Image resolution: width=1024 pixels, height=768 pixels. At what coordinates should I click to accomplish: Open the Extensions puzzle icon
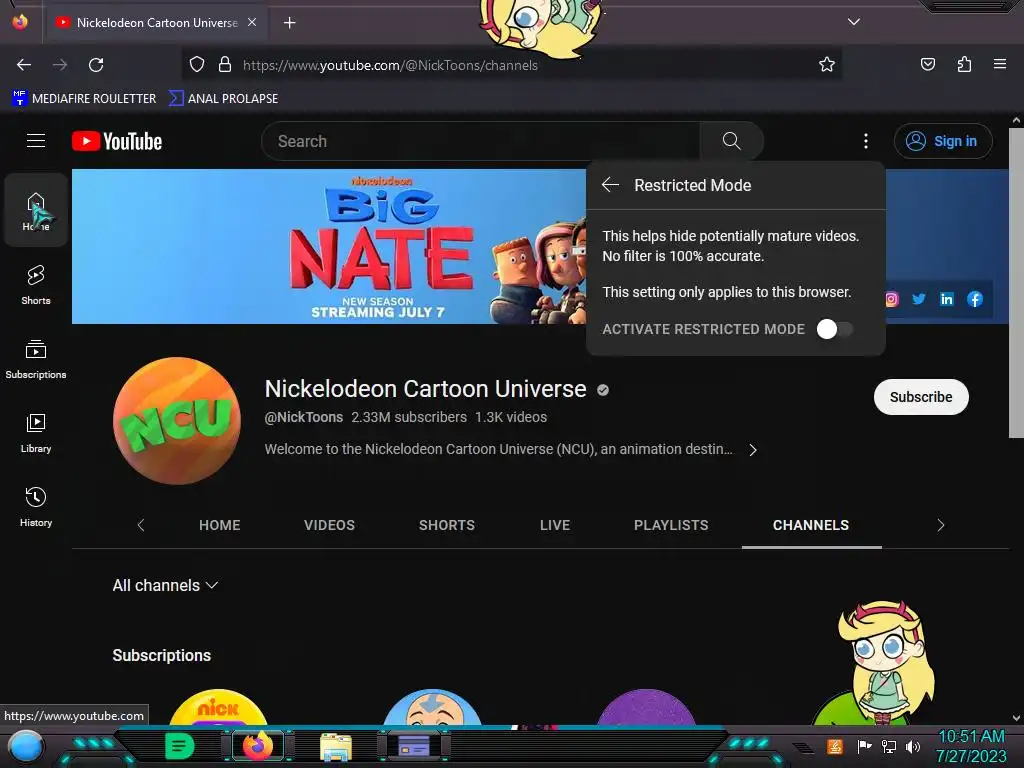point(964,64)
